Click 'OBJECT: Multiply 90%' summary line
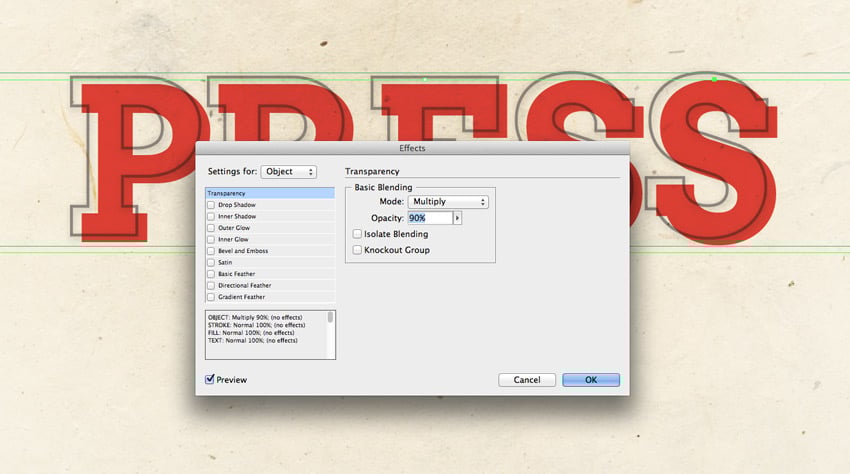Image resolution: width=850 pixels, height=474 pixels. coord(255,317)
